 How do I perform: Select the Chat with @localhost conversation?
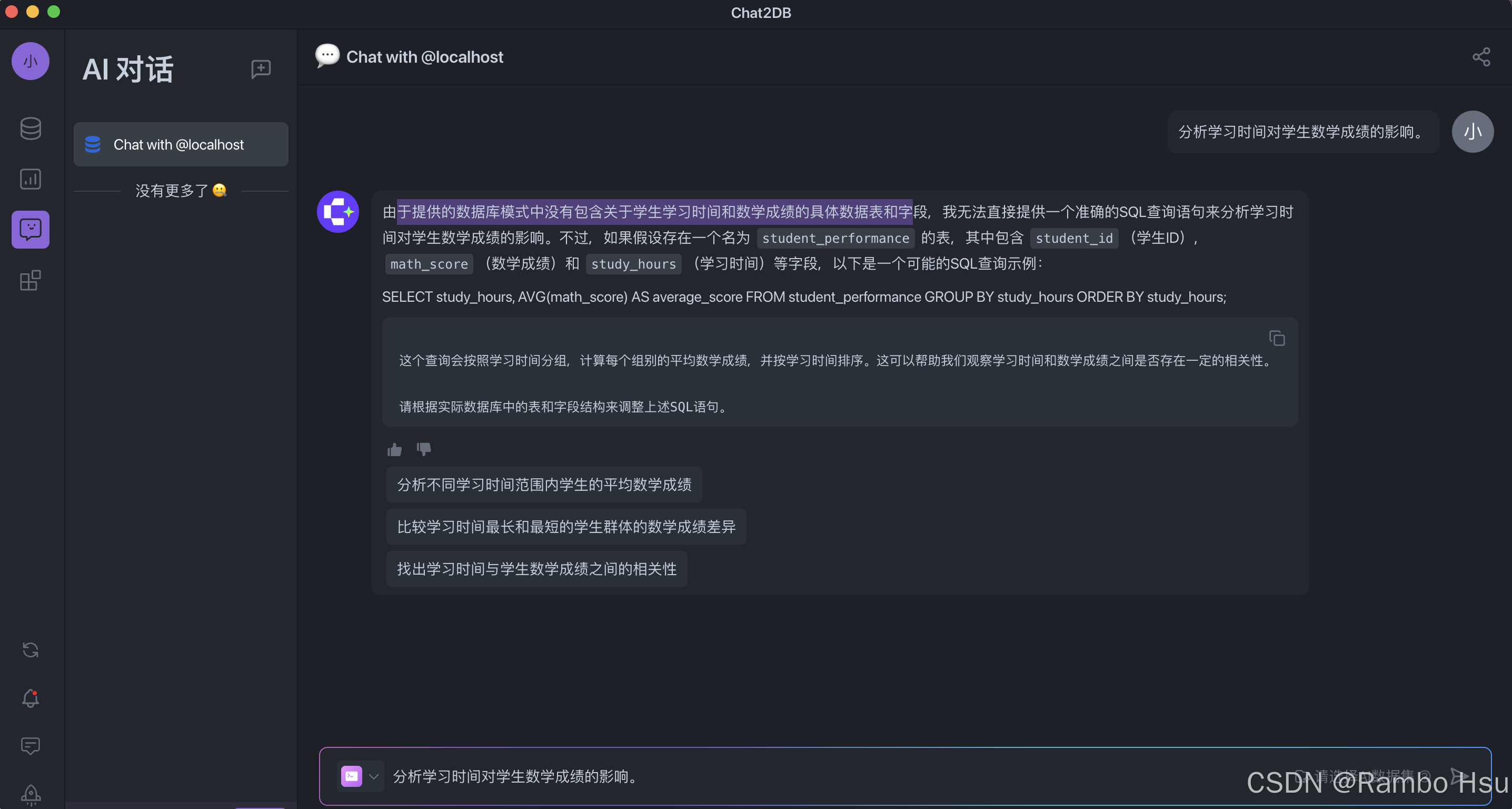[x=181, y=144]
